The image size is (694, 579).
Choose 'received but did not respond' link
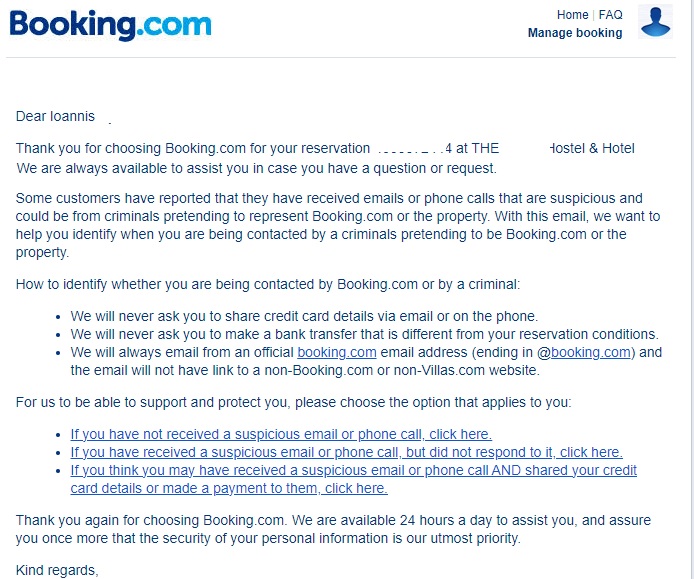pos(347,452)
